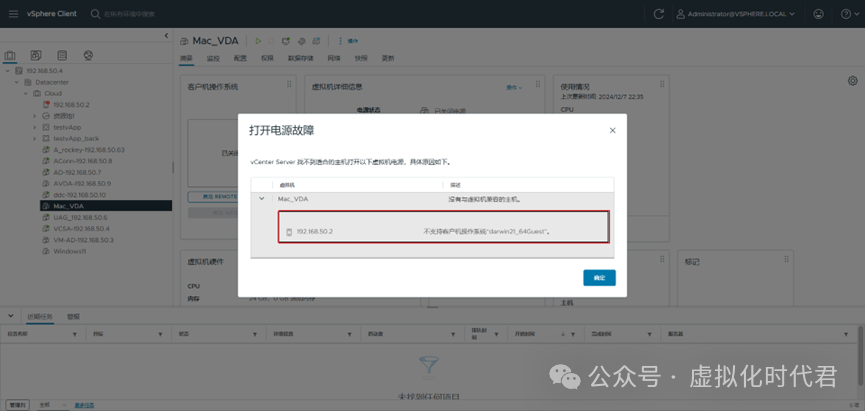Select the AConn-192.168.50.8 VM
The height and width of the screenshot is (411, 865).
(x=83, y=161)
